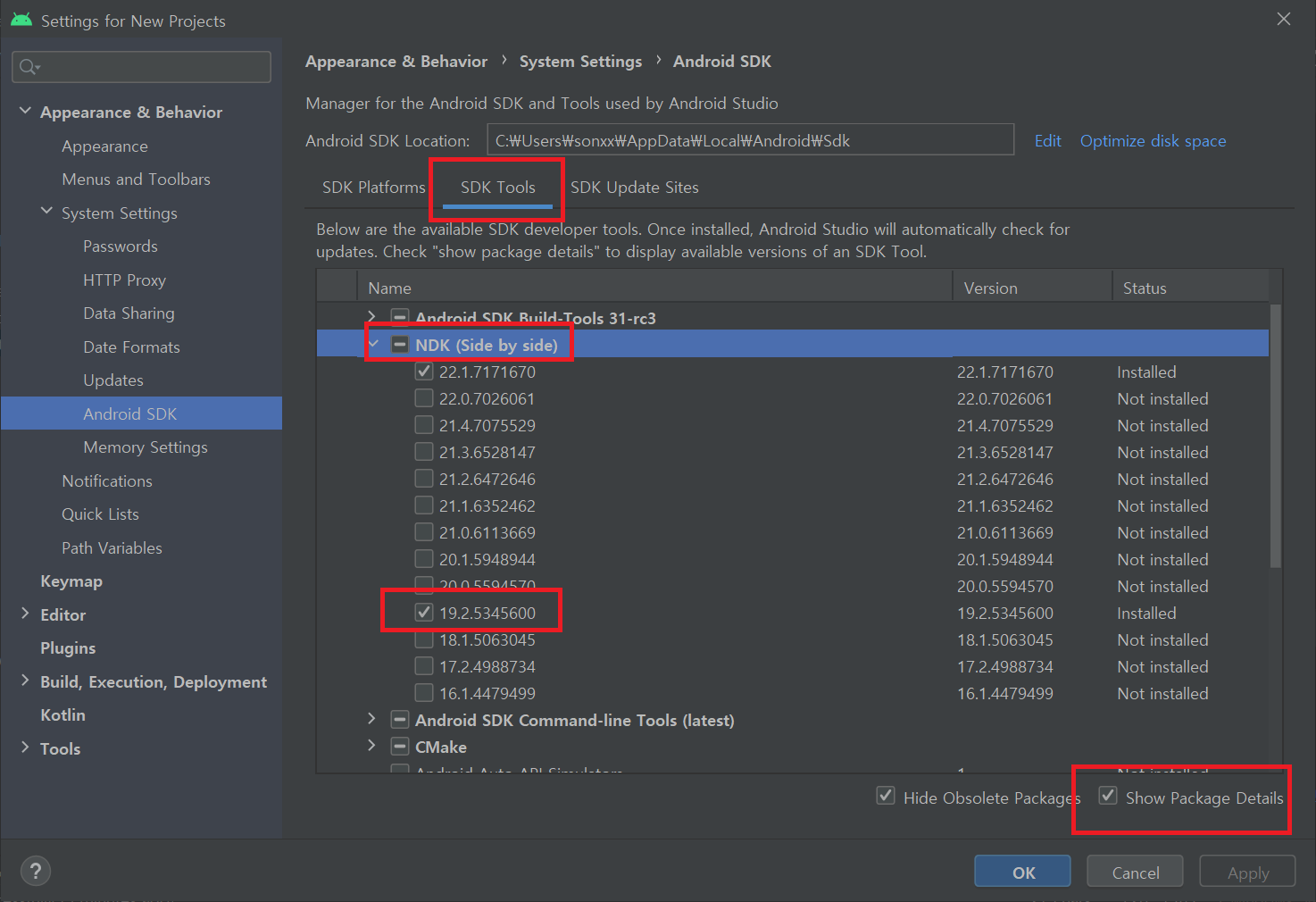The image size is (1316, 902).
Task: Click Edit link for SDK location
Action: click(x=1047, y=141)
